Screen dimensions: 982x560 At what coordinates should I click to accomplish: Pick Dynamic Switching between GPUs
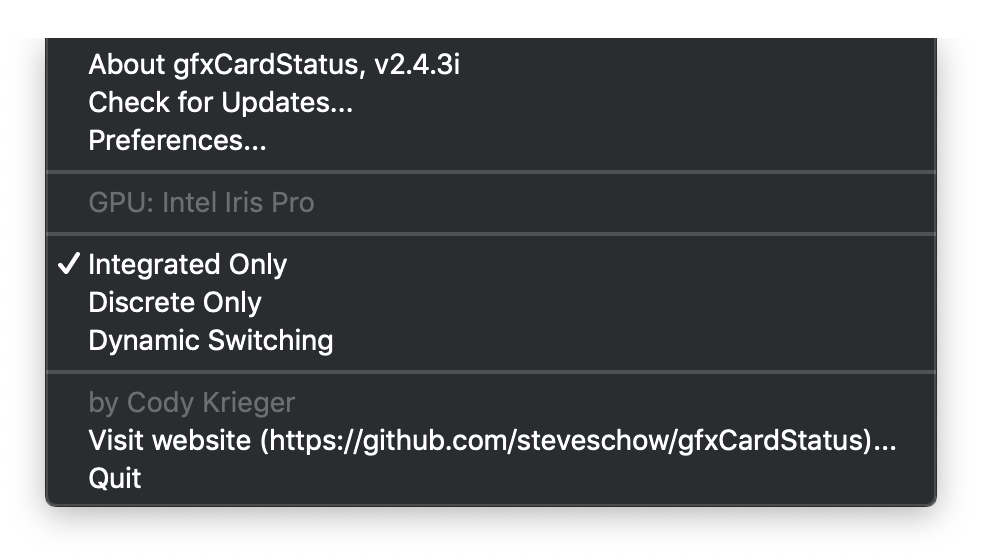[491, 340]
